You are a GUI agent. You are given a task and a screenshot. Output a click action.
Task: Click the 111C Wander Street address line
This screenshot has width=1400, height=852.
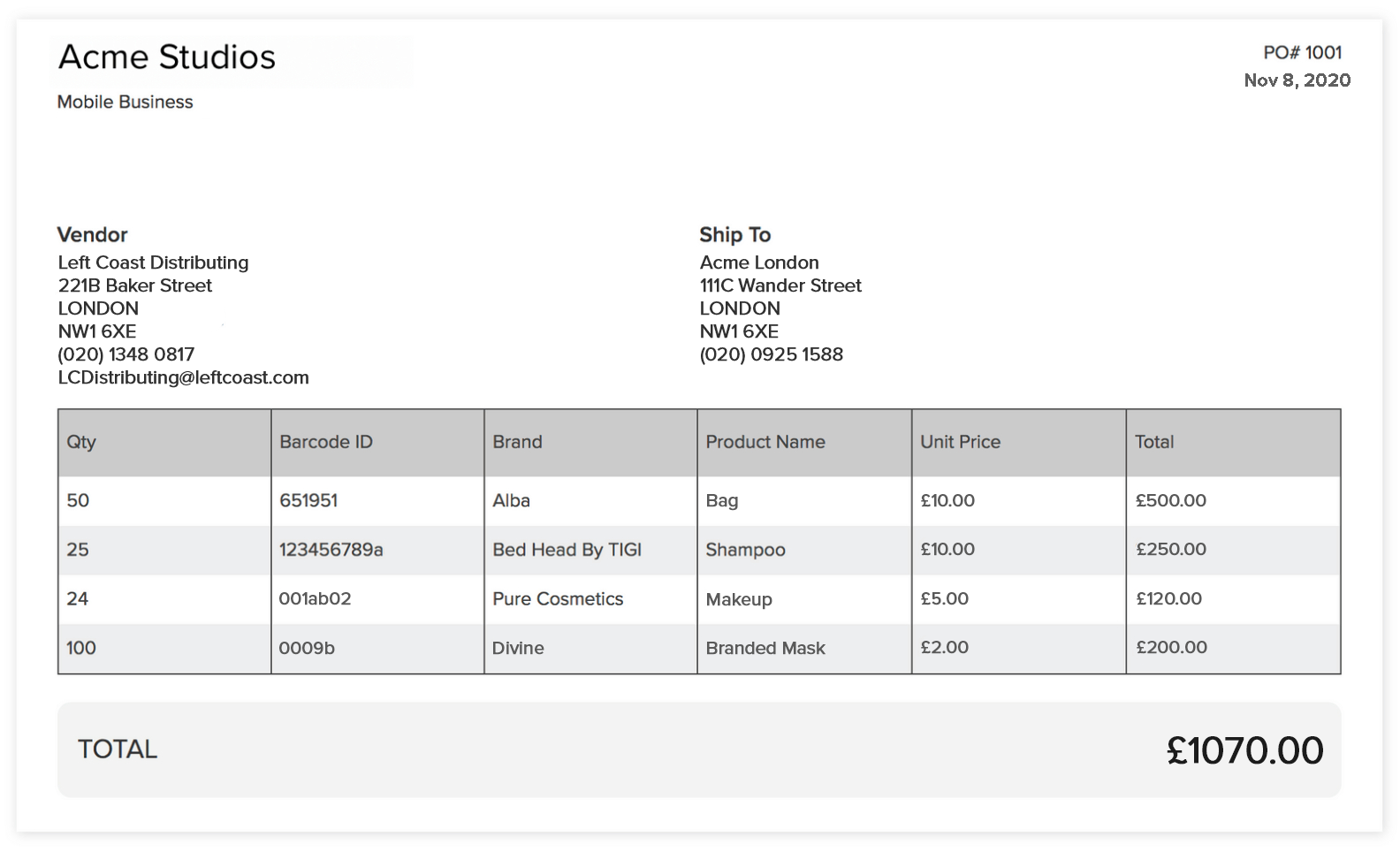[780, 285]
